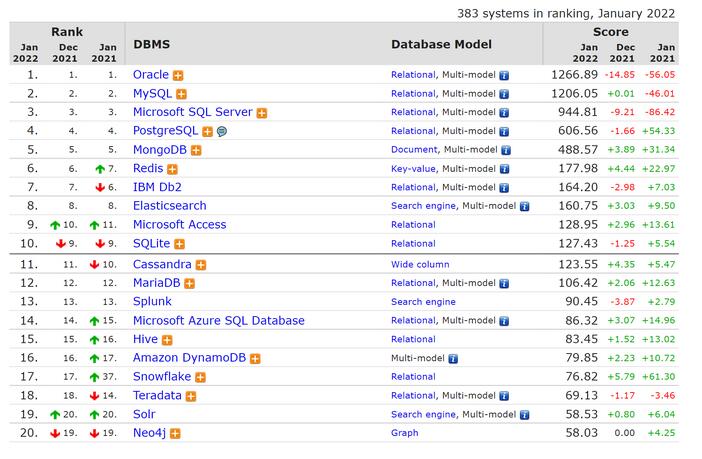Click the info icon in the Solr row

(524, 415)
